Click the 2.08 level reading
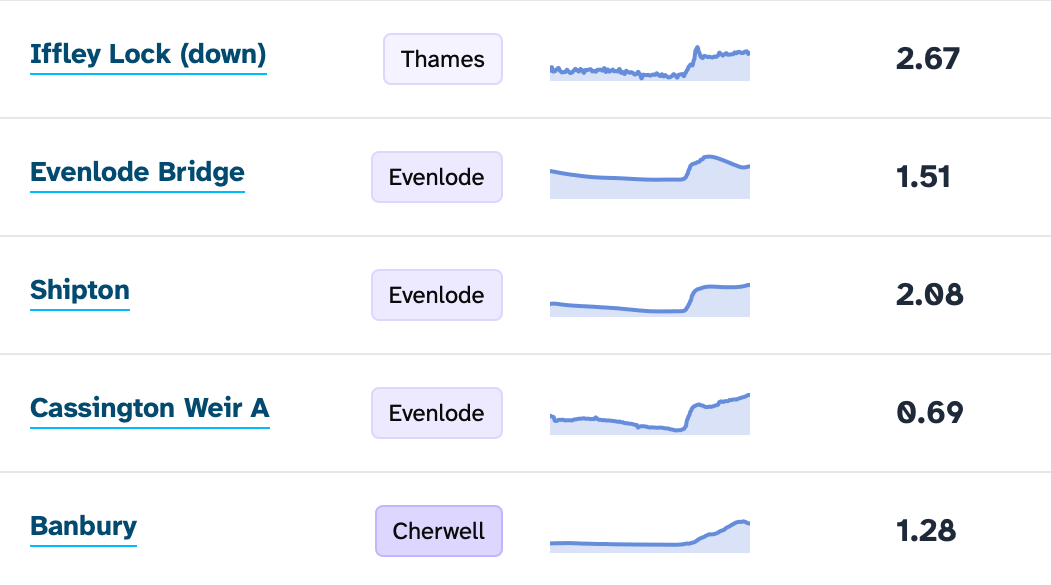 [x=929, y=295]
